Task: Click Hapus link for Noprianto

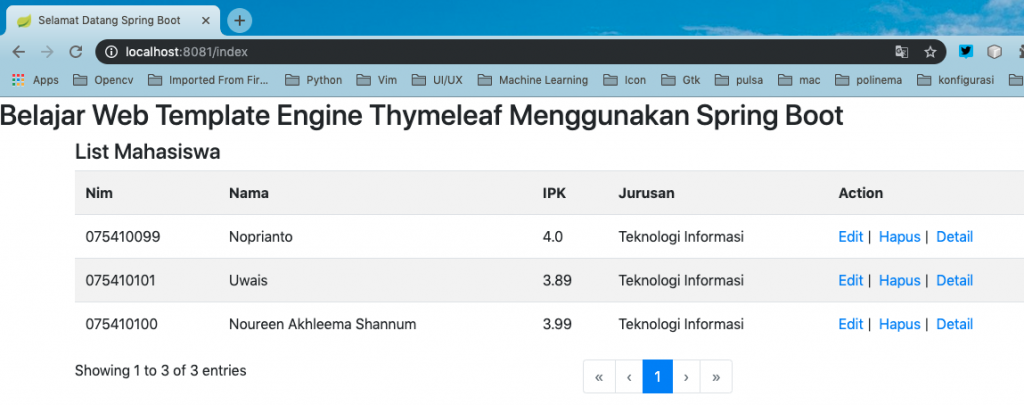Action: click(x=899, y=237)
